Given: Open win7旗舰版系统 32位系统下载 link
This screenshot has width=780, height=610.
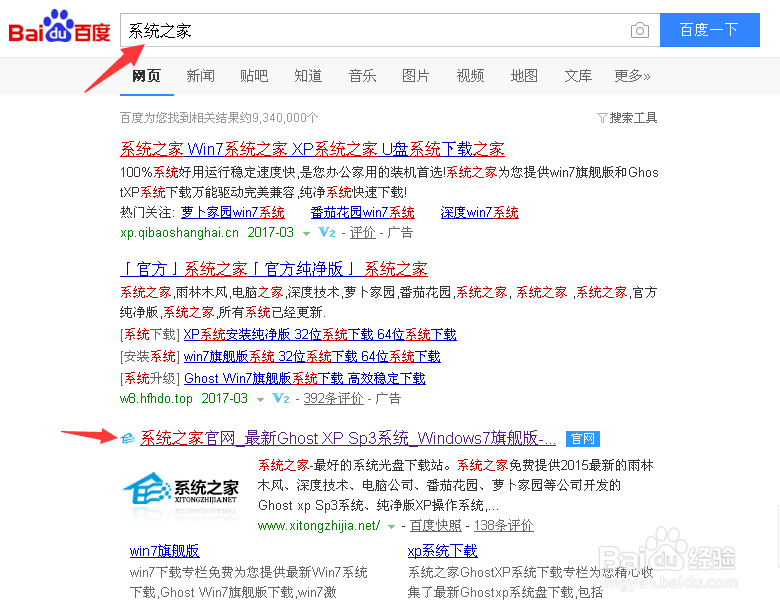Looking at the screenshot, I should pos(312,356).
